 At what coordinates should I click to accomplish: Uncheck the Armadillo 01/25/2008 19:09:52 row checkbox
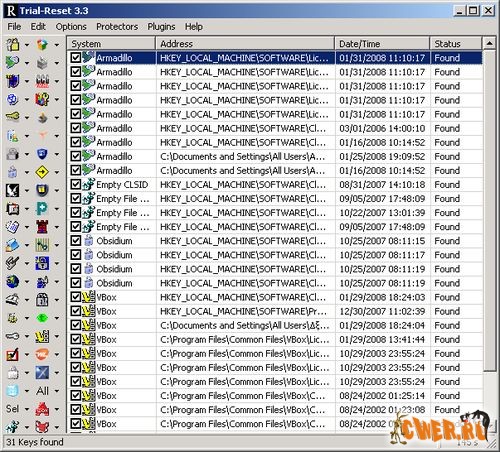pyautogui.click(x=76, y=156)
